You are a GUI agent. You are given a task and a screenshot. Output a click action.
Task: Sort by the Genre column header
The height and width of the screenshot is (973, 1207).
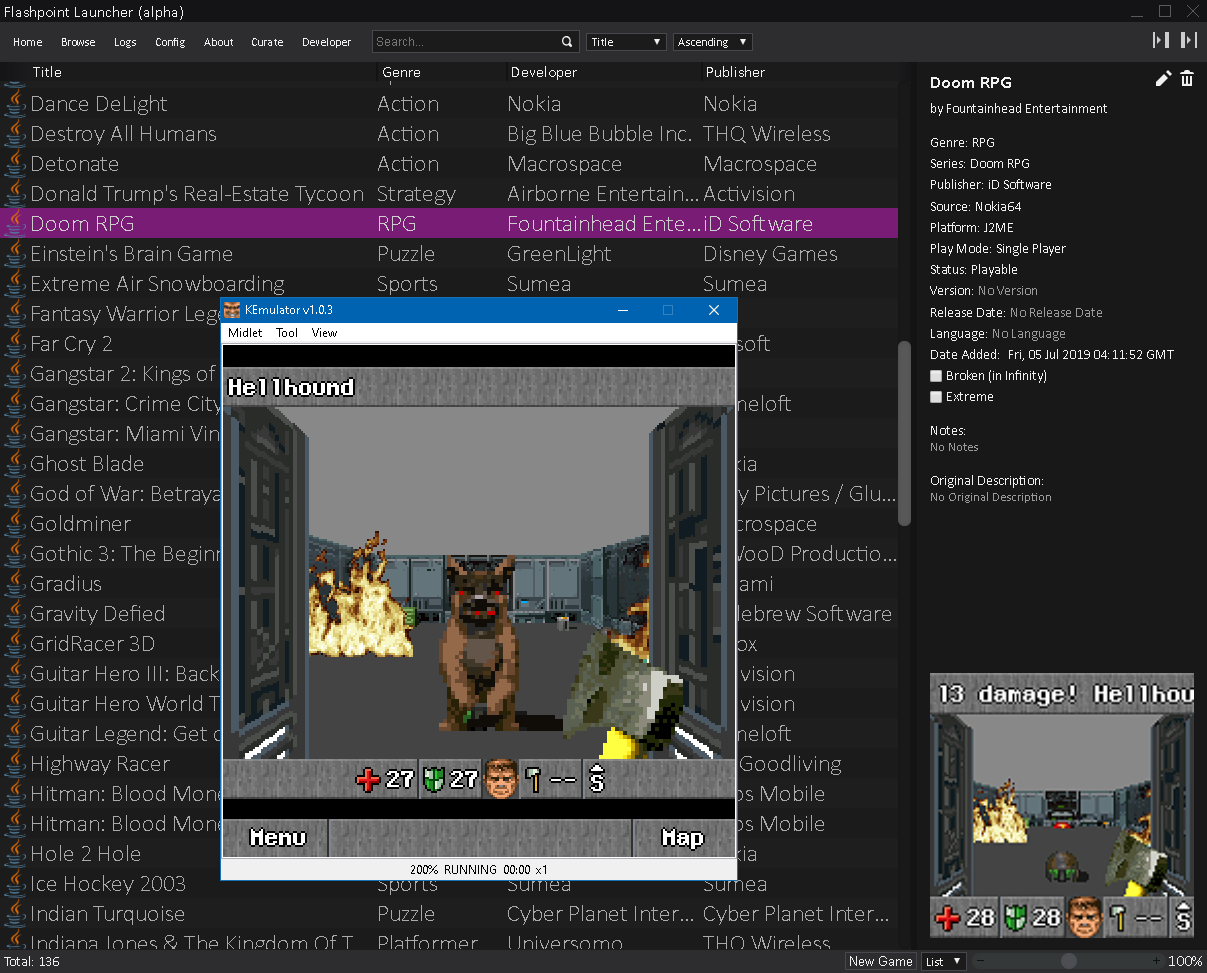point(401,72)
